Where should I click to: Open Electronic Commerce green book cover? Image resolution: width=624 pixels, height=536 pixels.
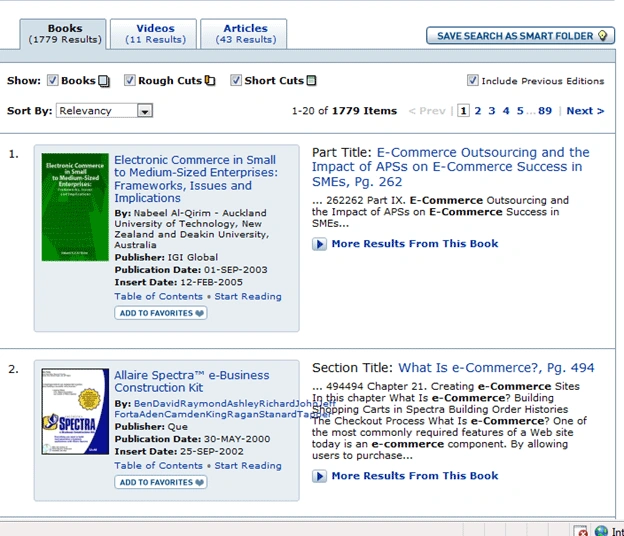click(75, 207)
